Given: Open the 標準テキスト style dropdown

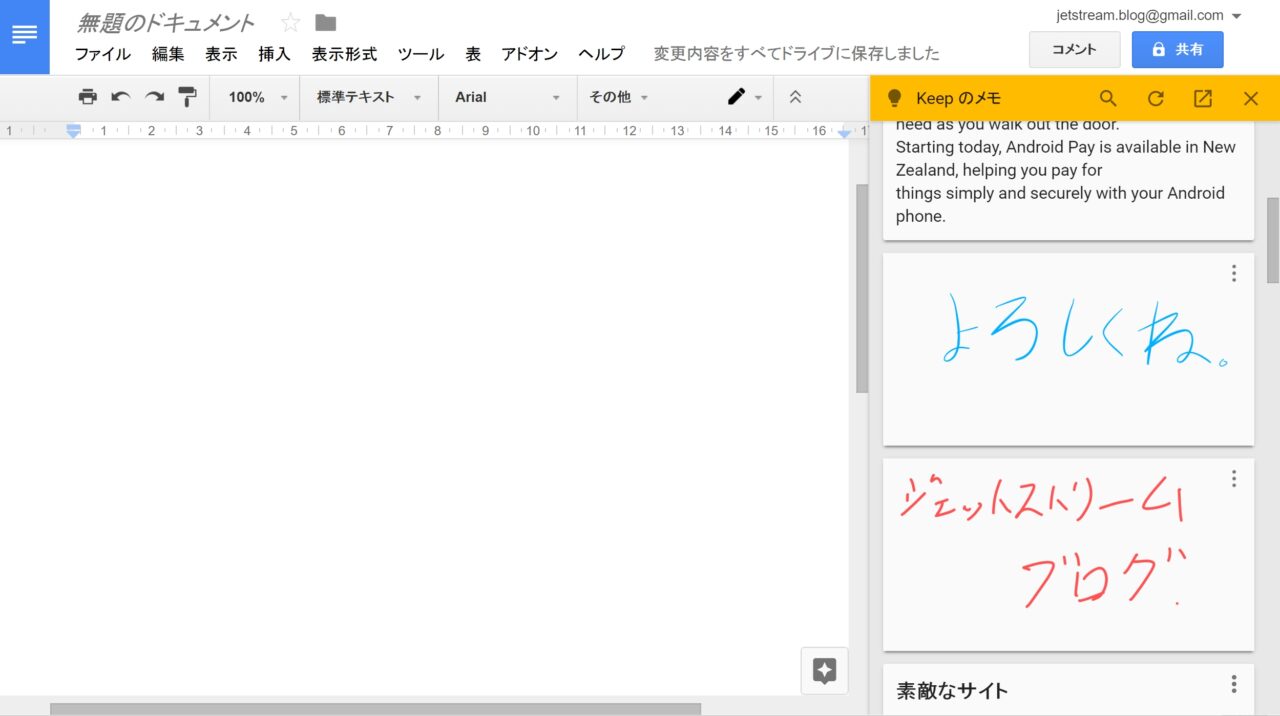Looking at the screenshot, I should tap(368, 97).
